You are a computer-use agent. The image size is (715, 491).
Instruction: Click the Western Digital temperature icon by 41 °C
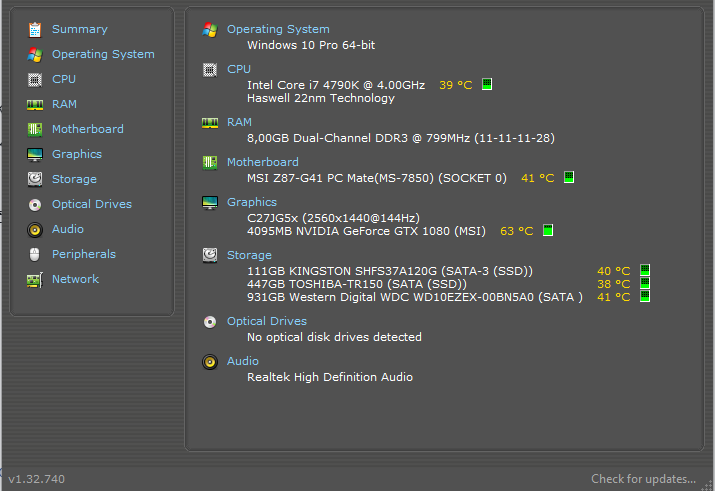click(645, 296)
